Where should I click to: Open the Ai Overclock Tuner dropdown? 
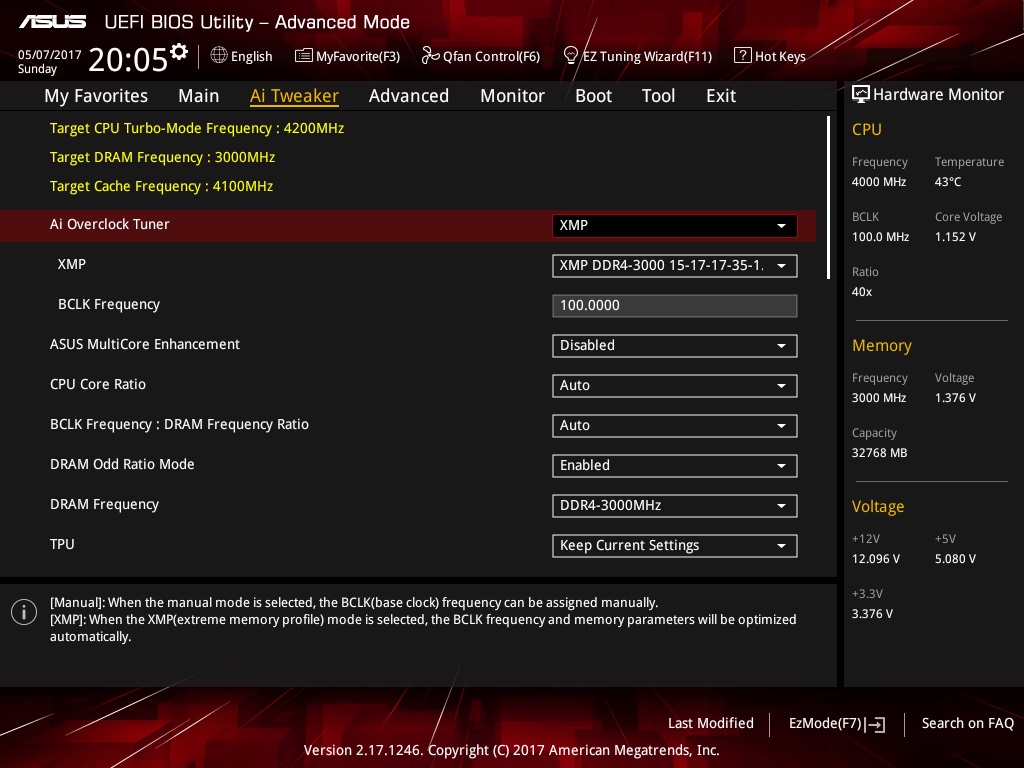click(675, 226)
